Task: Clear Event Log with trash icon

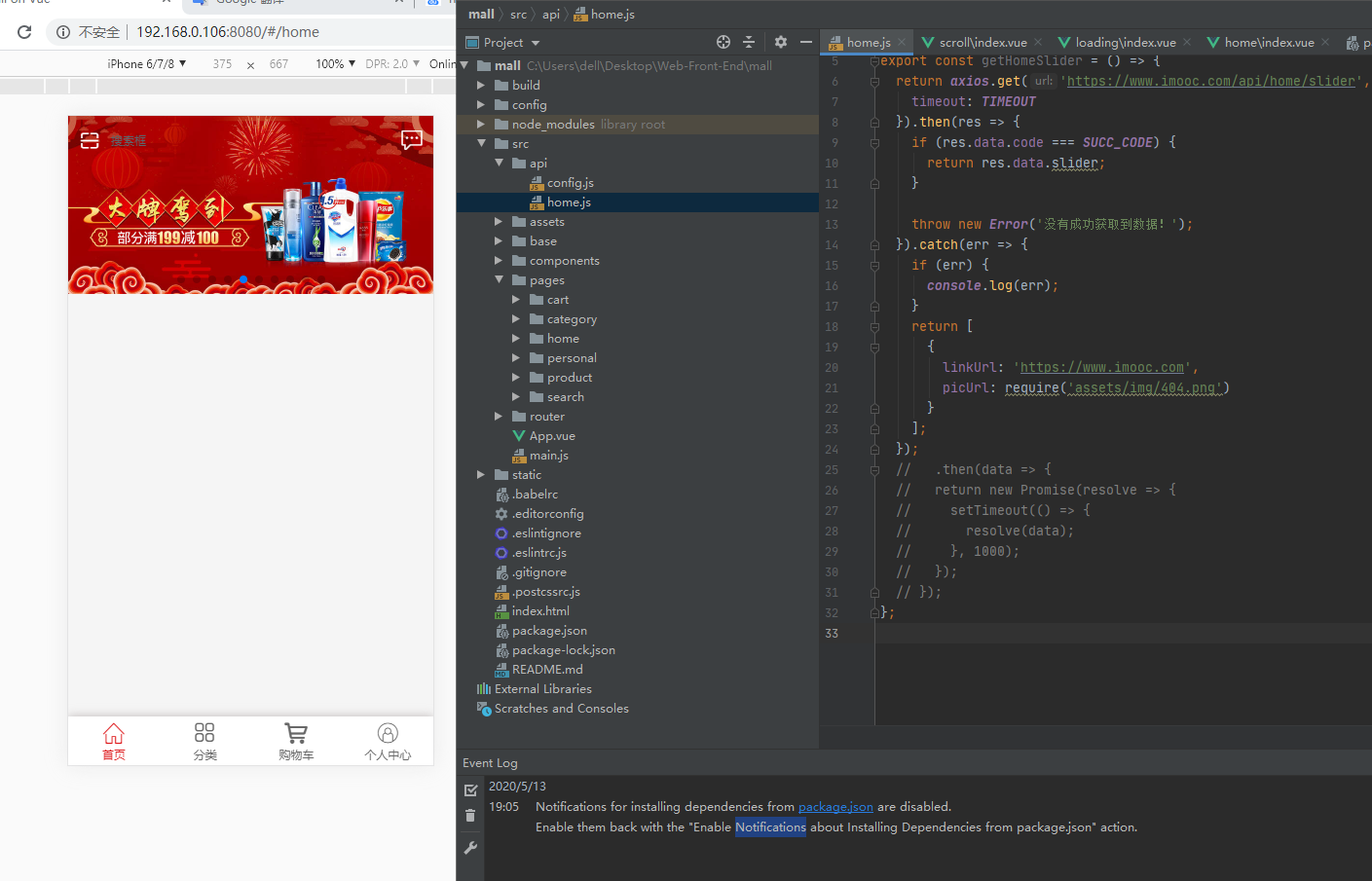Action: 470,816
